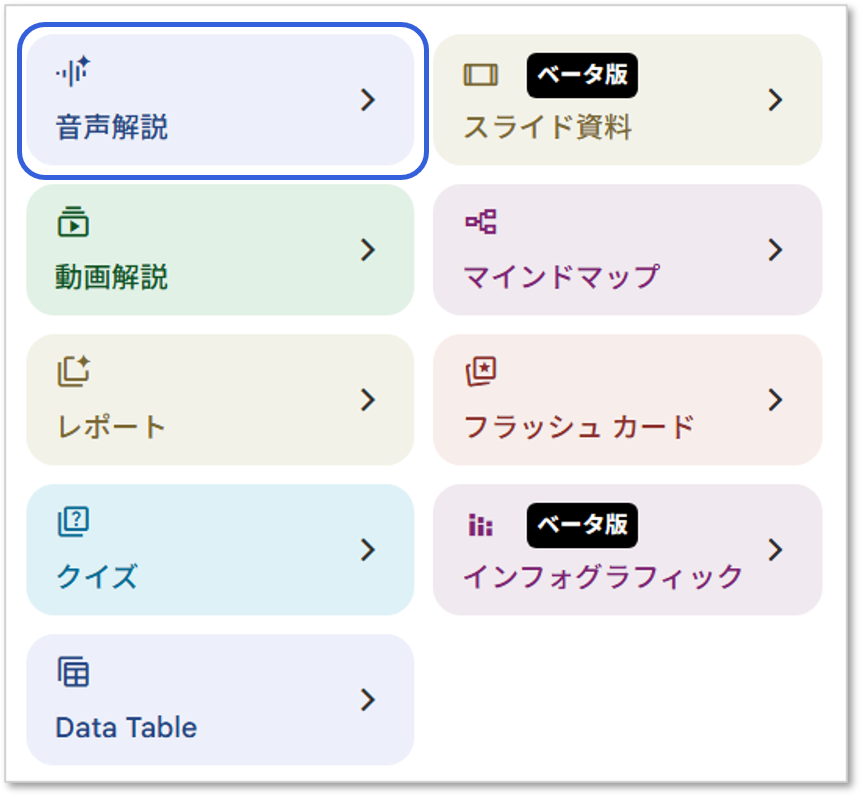Select the 動画解説 label

[111, 277]
